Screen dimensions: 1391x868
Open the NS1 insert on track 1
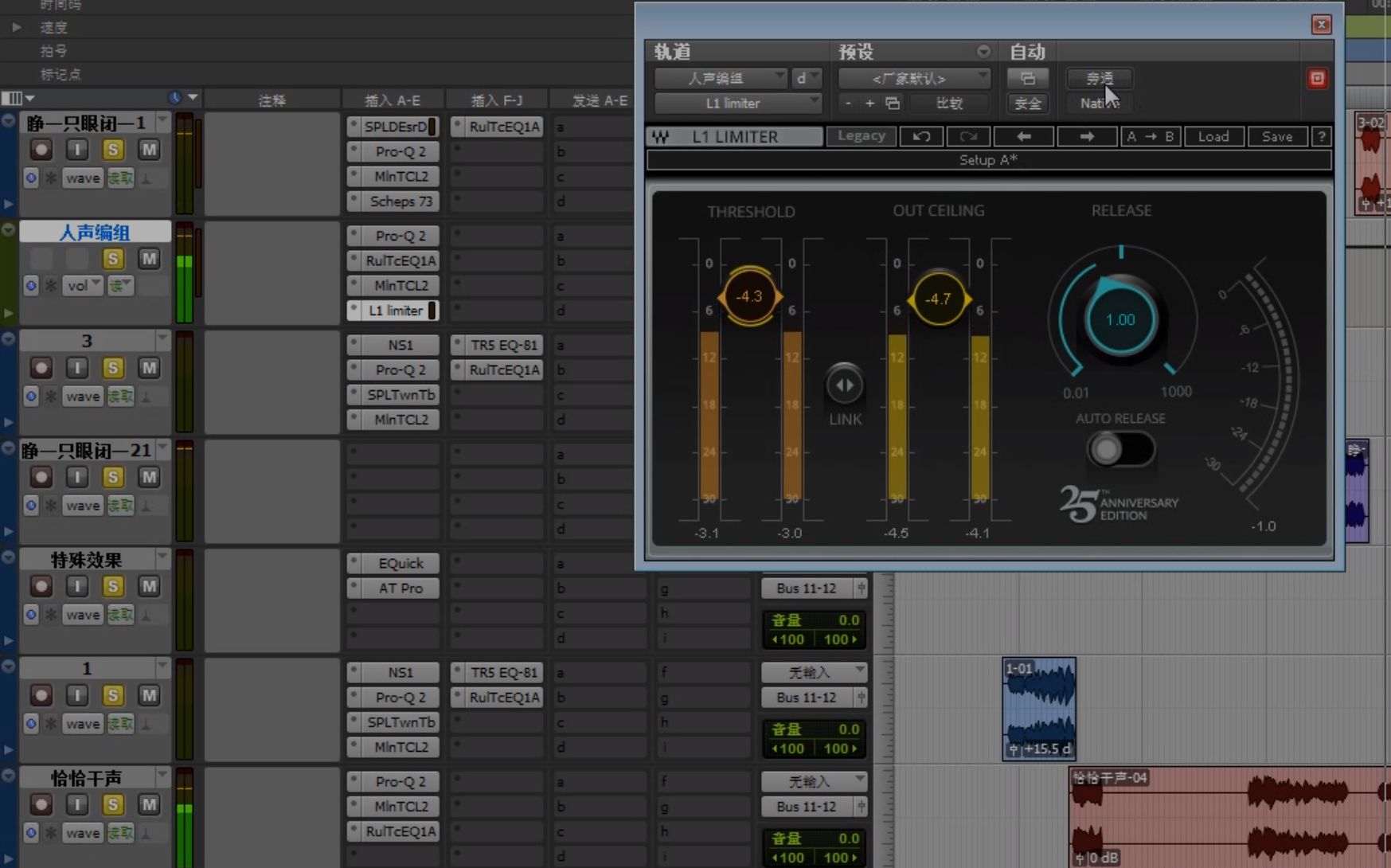coord(401,671)
